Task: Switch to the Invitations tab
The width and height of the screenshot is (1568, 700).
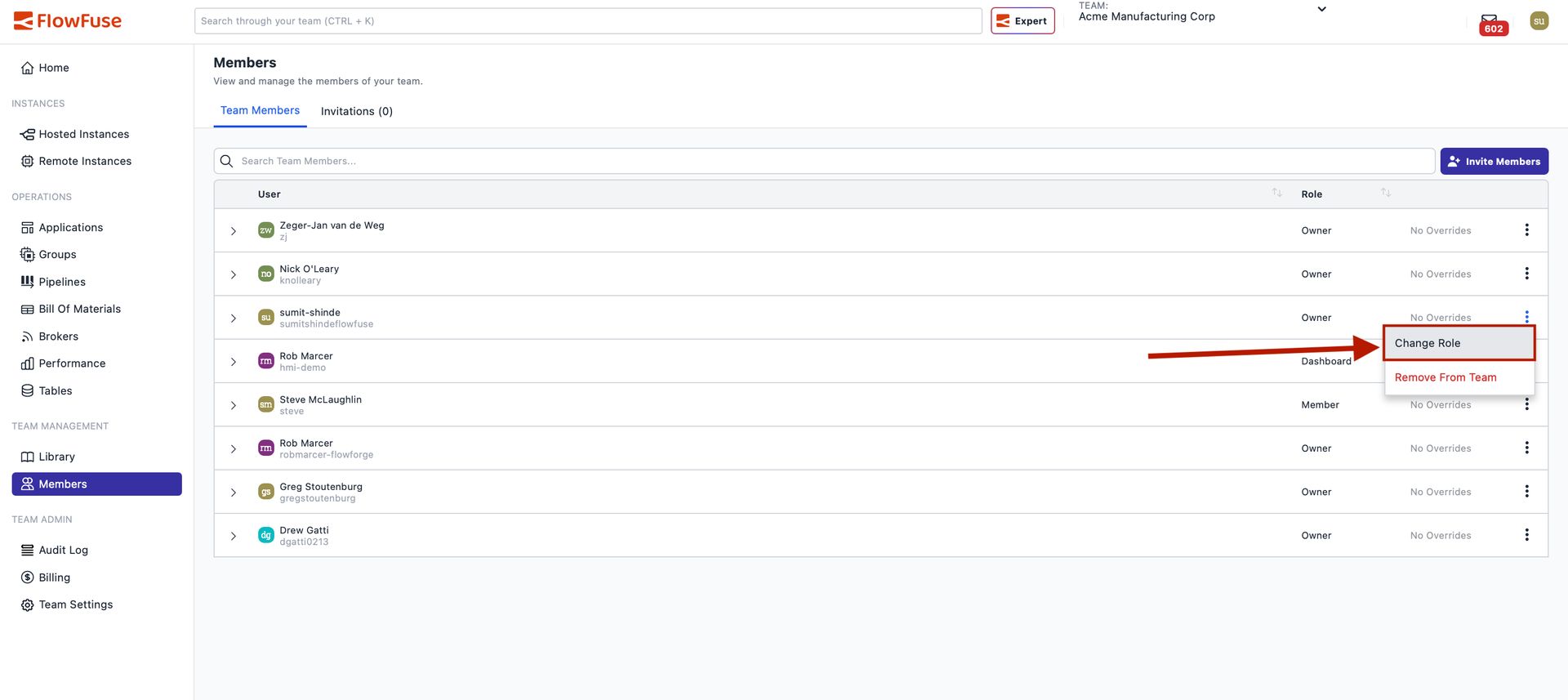Action: coord(356,111)
